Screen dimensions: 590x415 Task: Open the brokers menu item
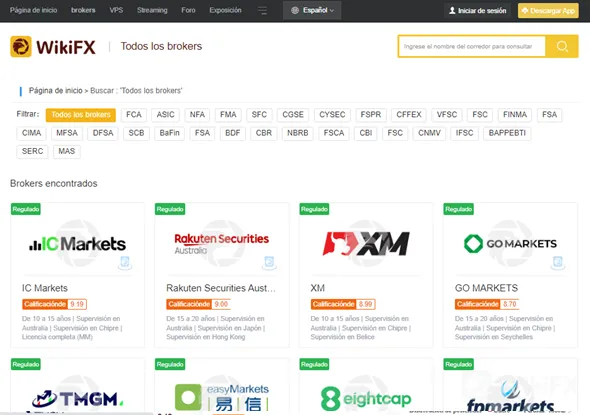point(83,10)
